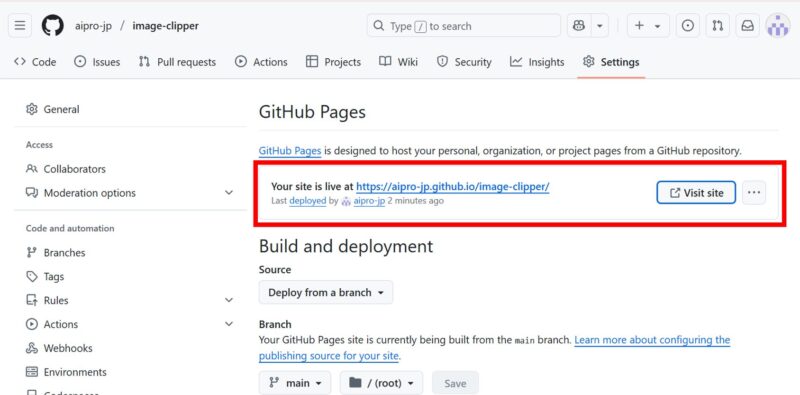Switch to the Code tab

point(35,62)
